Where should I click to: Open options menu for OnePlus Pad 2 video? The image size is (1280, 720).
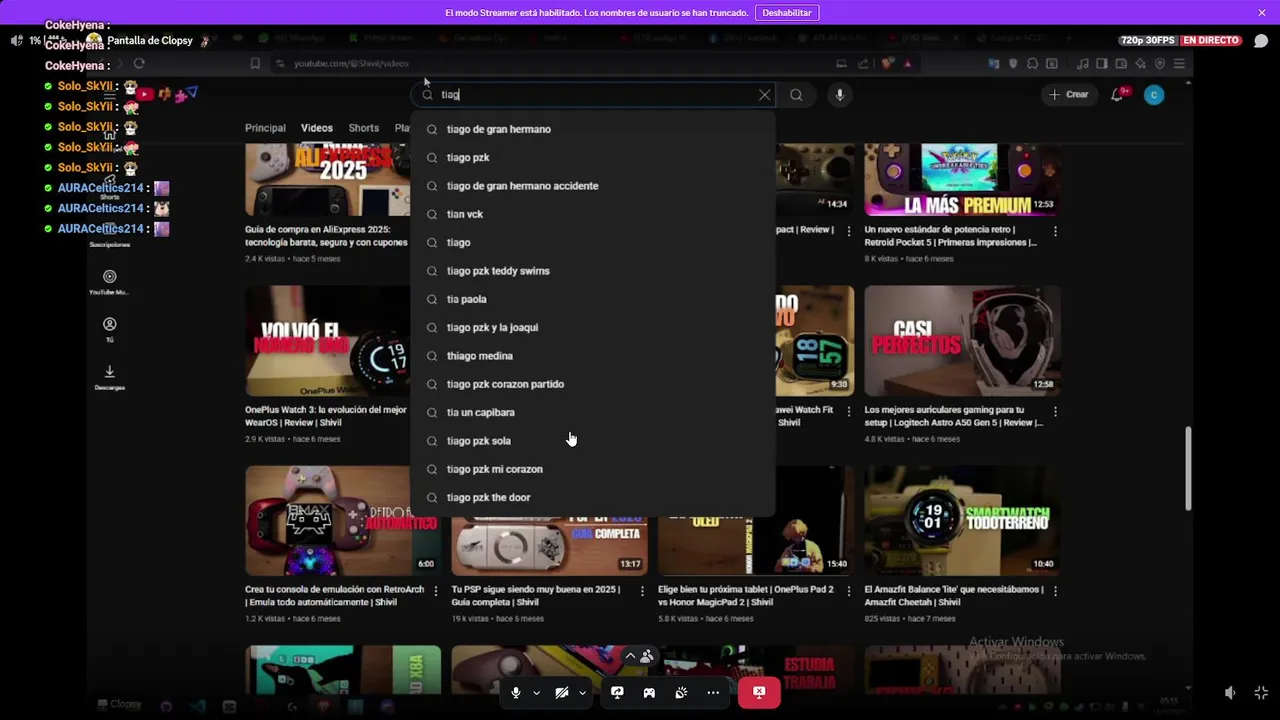click(848, 591)
